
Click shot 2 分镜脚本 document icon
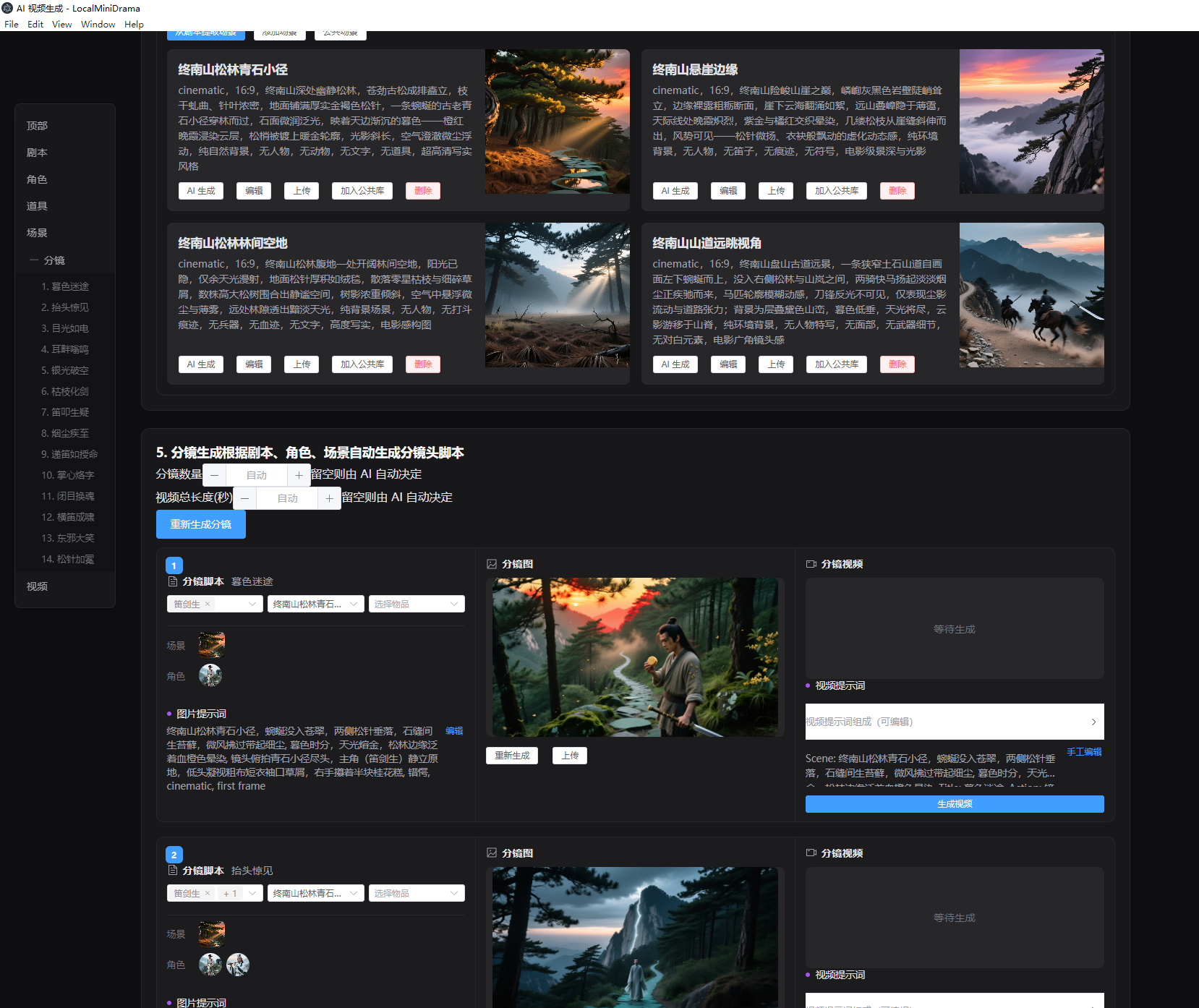click(x=173, y=871)
